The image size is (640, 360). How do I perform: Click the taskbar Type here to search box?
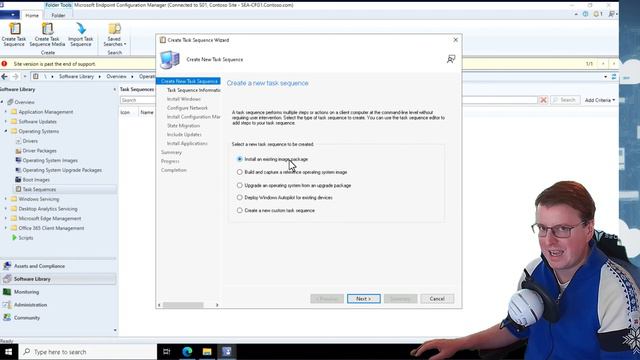click(x=88, y=351)
